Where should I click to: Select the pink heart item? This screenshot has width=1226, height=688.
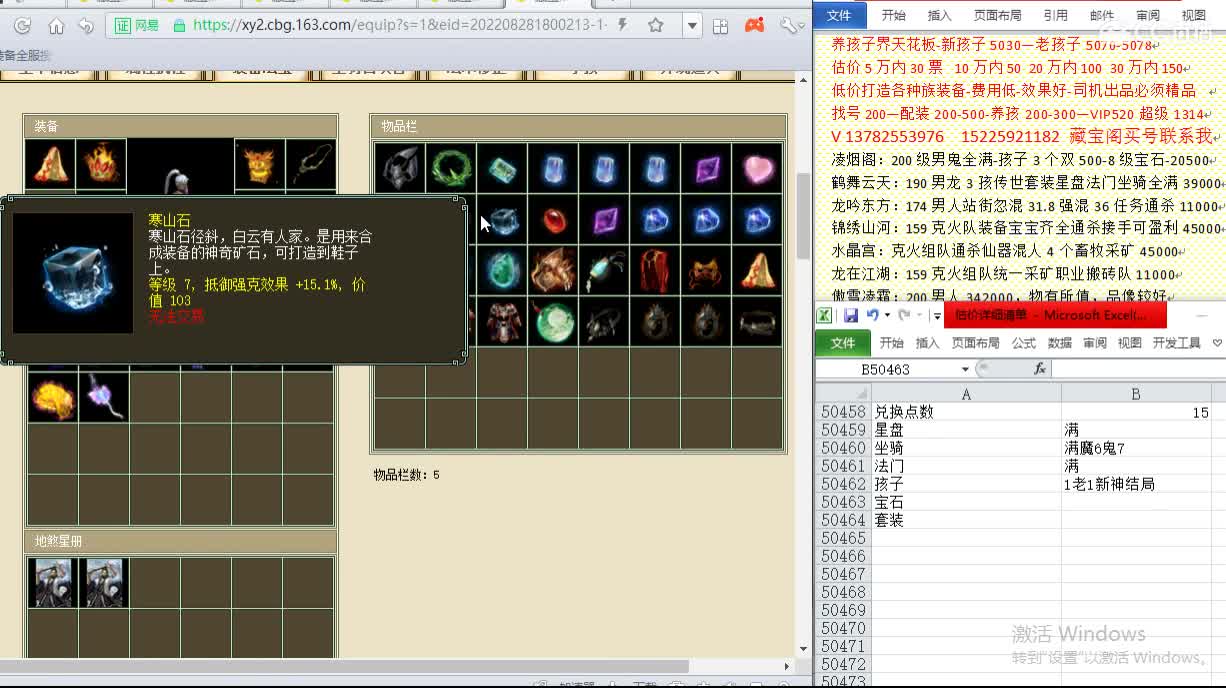click(x=757, y=169)
